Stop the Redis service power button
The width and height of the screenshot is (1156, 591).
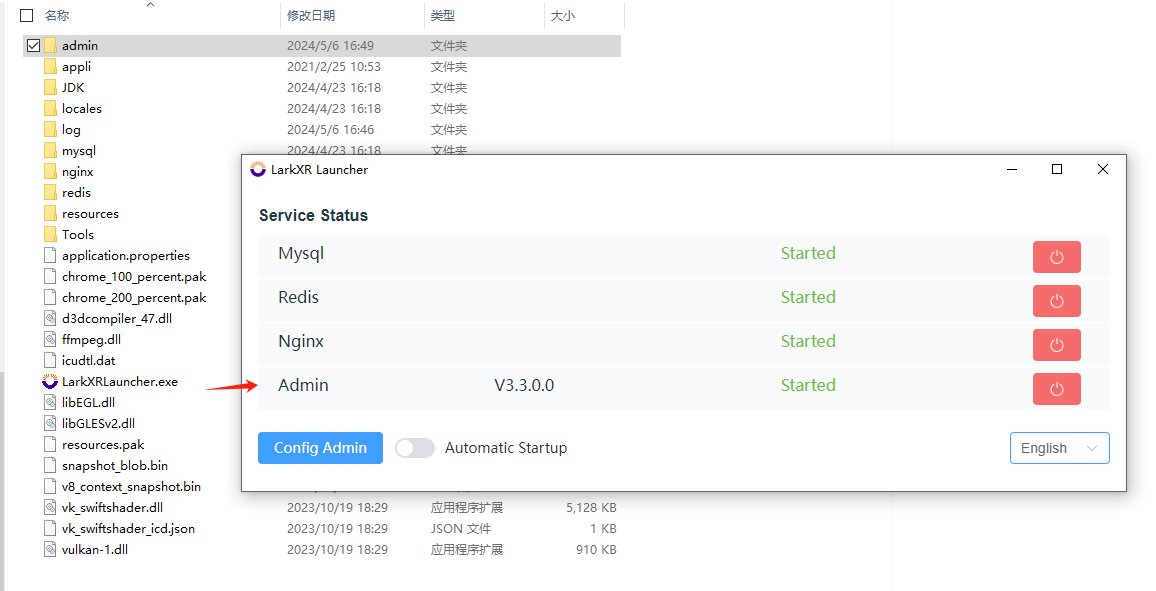tap(1056, 301)
